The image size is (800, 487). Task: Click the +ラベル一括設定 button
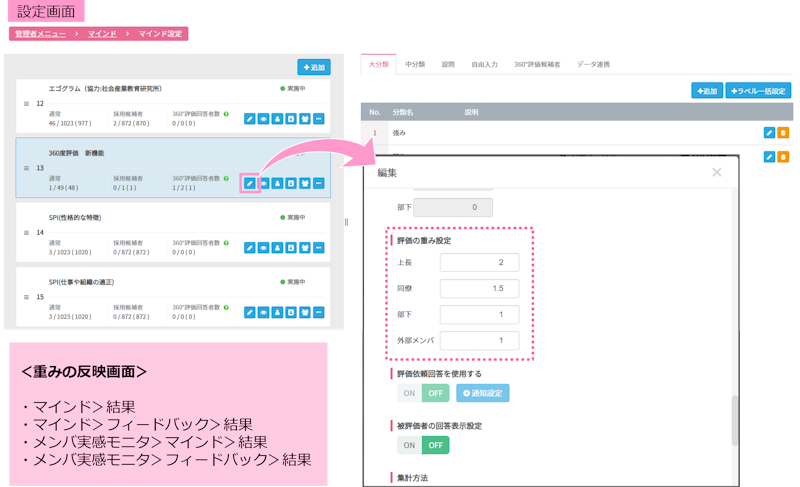point(758,91)
